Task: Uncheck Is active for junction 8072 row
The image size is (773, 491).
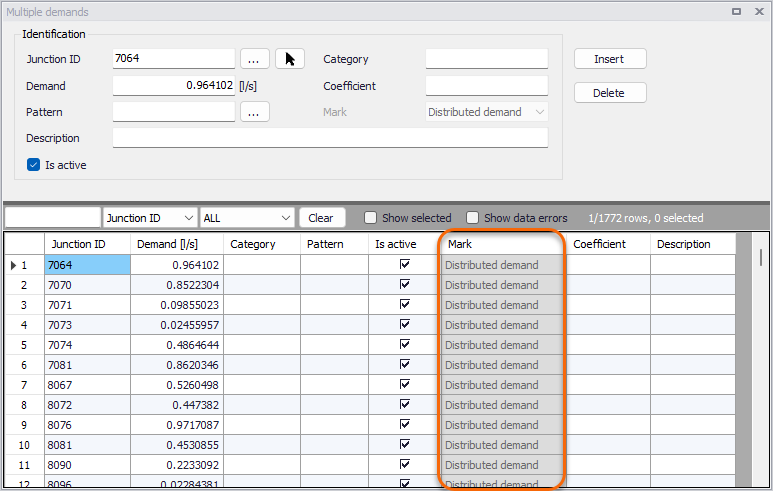Action: (405, 404)
